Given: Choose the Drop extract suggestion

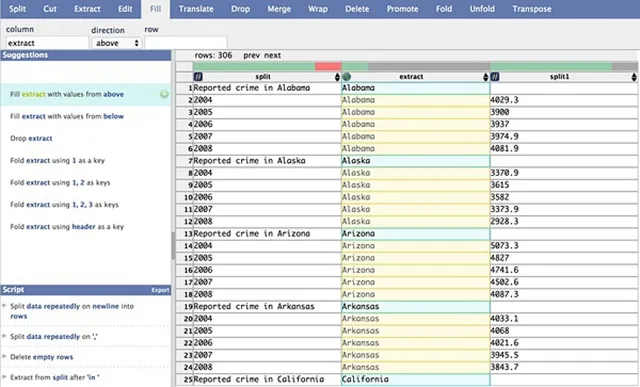Looking at the screenshot, I should coord(31,138).
